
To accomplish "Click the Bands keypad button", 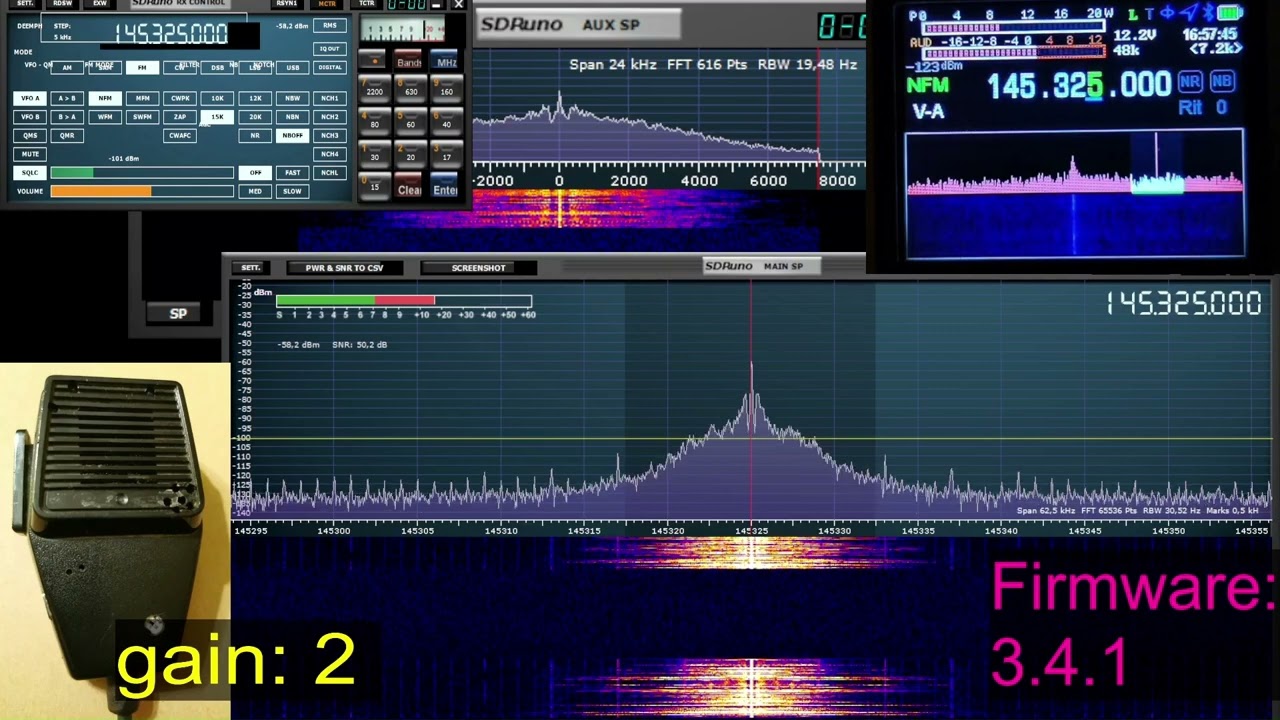I will 409,60.
